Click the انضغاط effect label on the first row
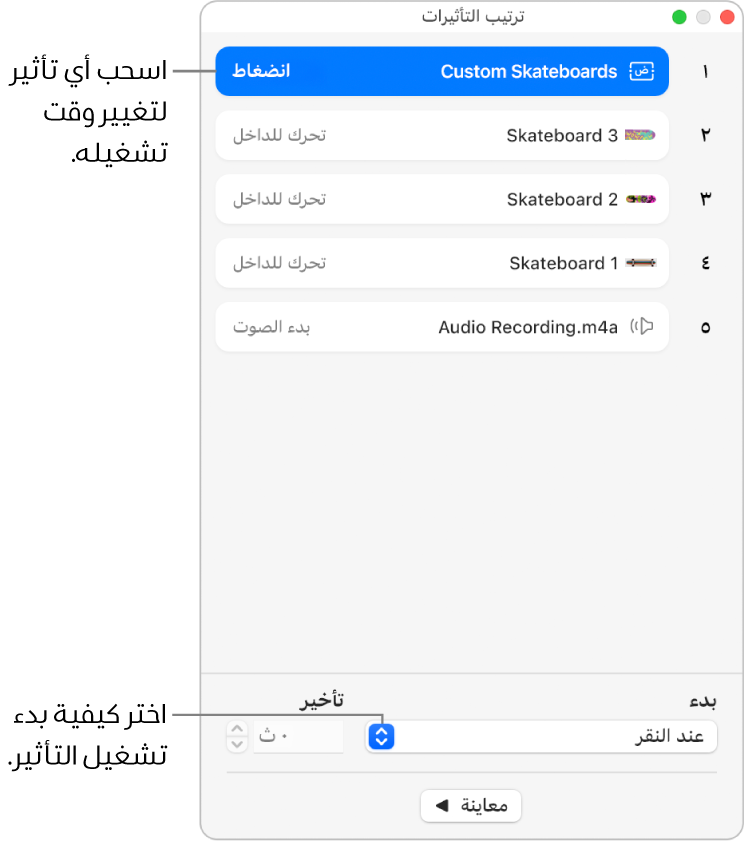Screen dimensions: 745x841 [x=262, y=72]
